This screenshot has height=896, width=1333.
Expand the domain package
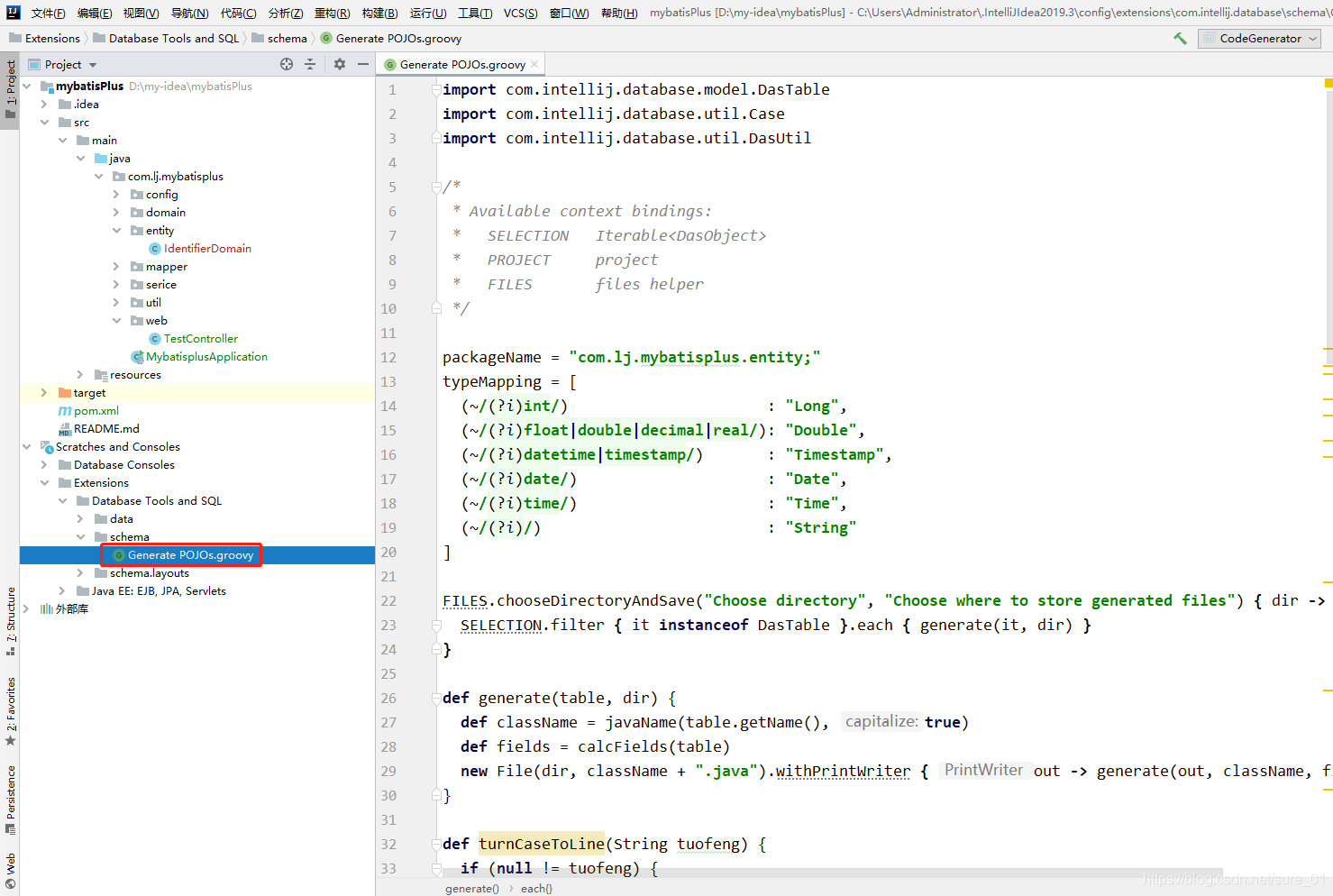click(116, 213)
